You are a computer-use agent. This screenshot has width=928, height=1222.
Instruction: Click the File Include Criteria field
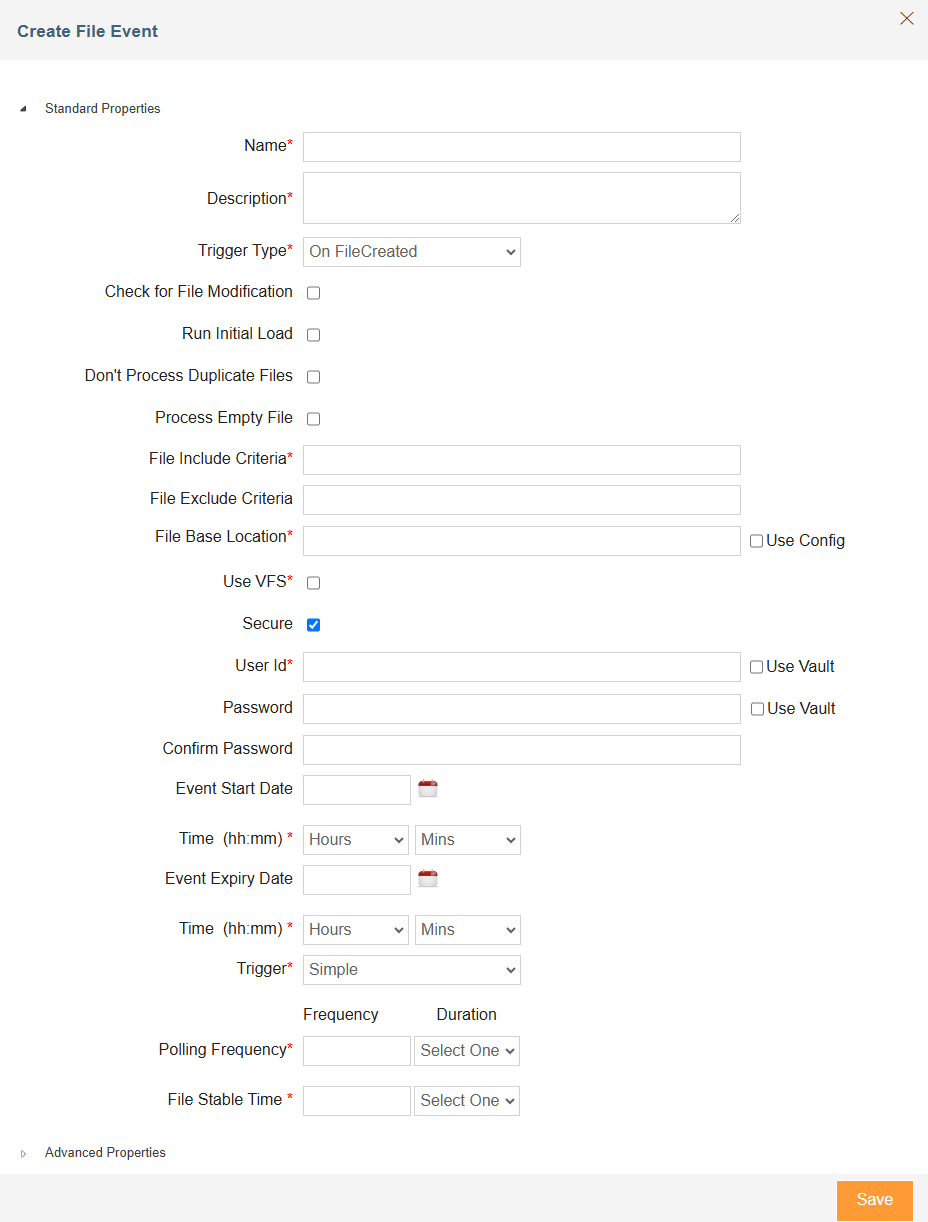point(522,460)
